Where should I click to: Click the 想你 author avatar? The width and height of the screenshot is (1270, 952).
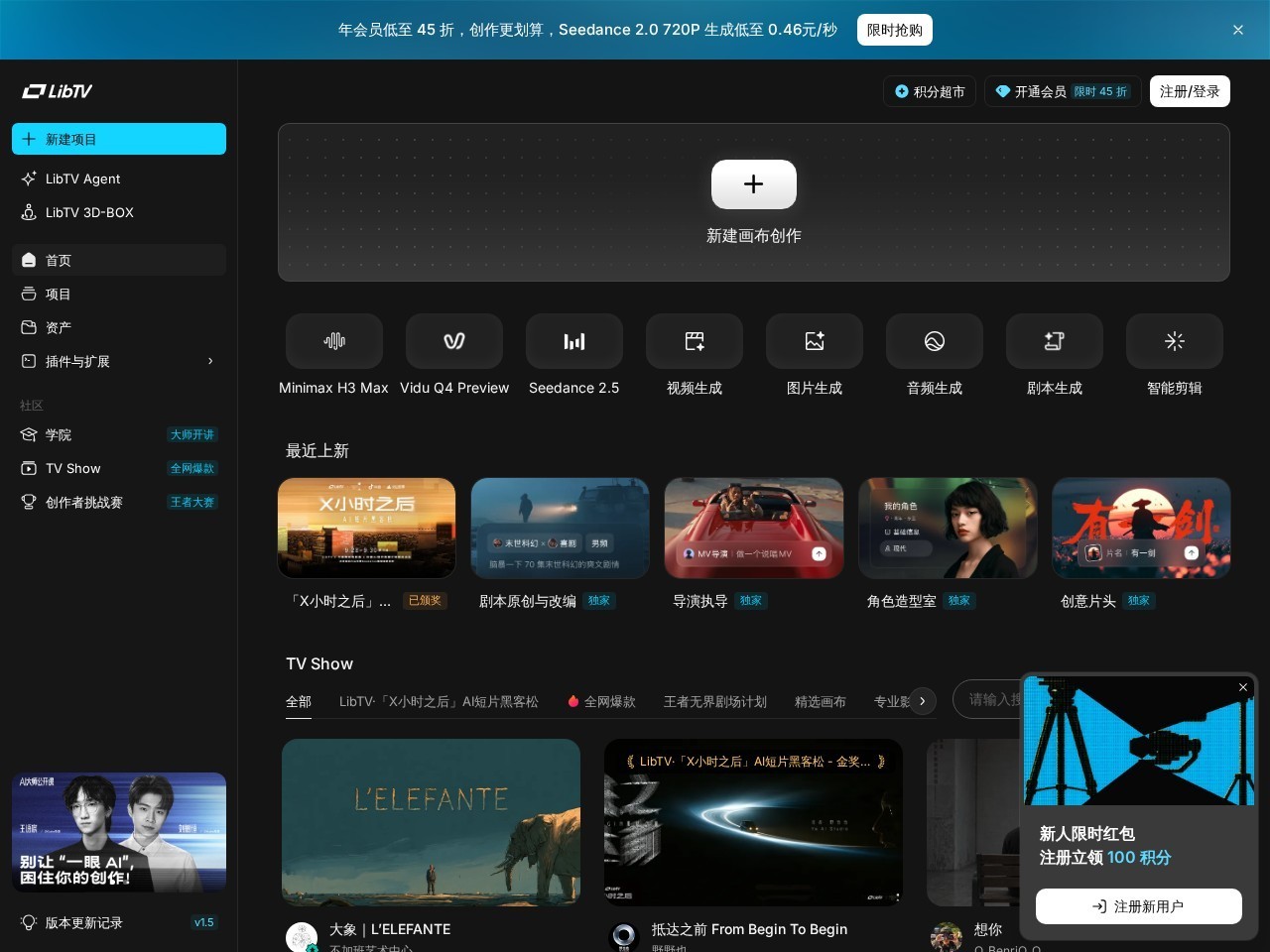(x=947, y=937)
